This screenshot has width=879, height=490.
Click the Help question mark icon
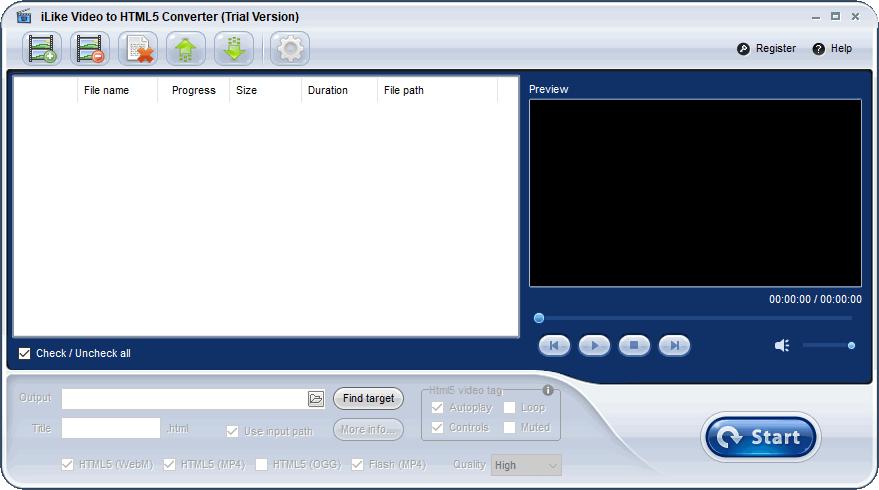click(818, 49)
